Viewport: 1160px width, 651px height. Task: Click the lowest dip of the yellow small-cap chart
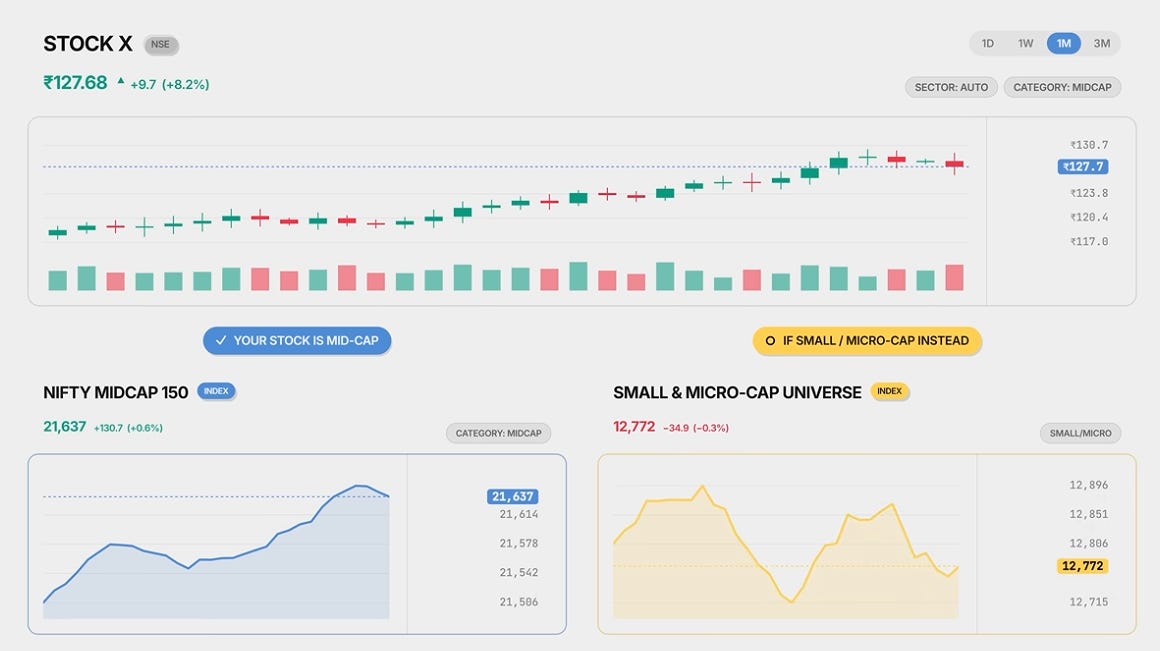[x=791, y=601]
